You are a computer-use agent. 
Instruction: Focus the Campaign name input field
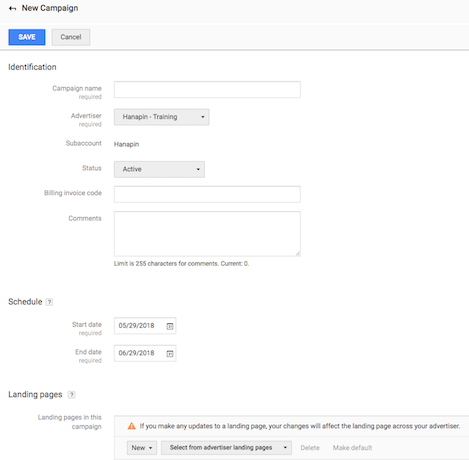[207, 90]
